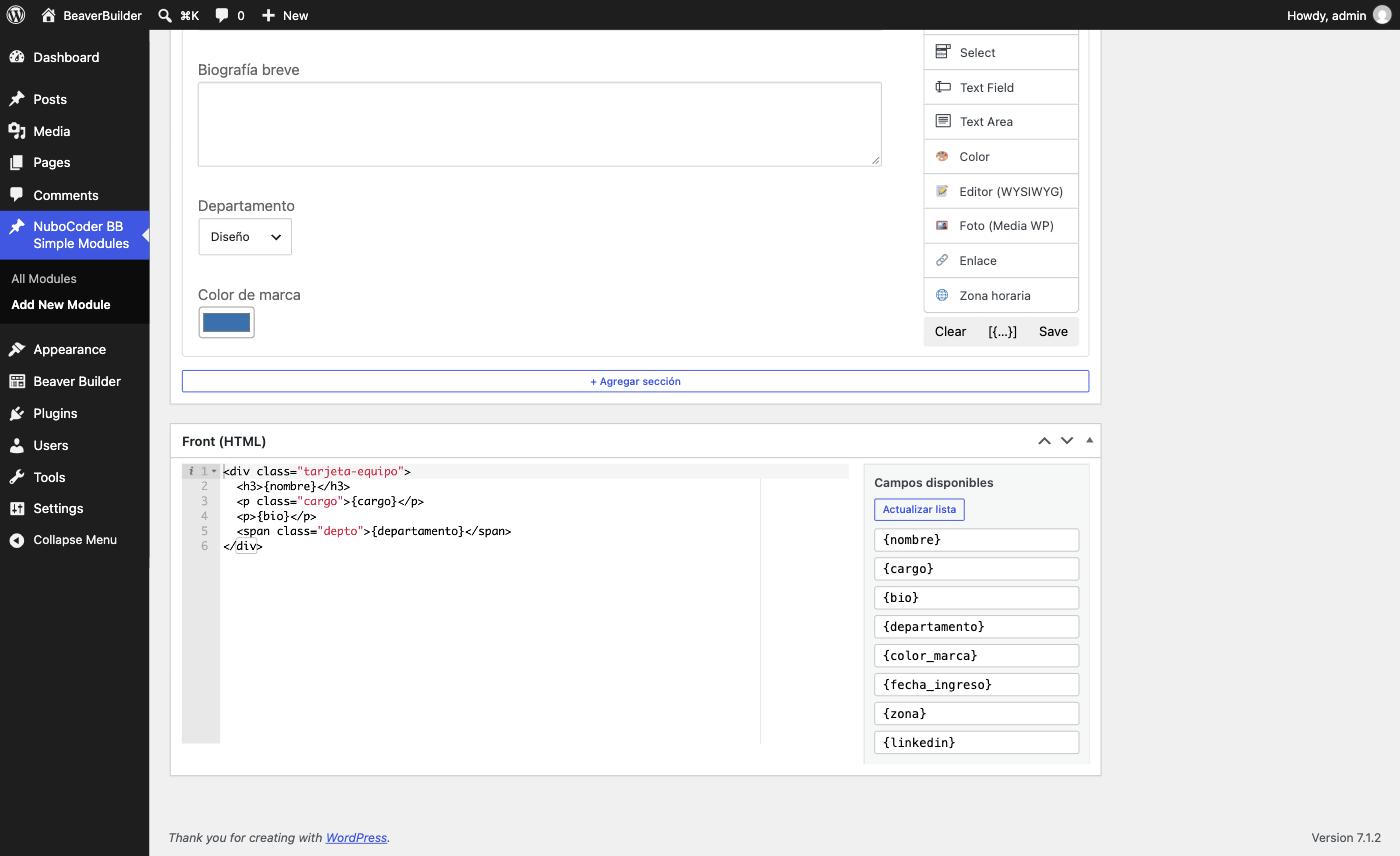Click the Plugins plug icon

pos(17,413)
